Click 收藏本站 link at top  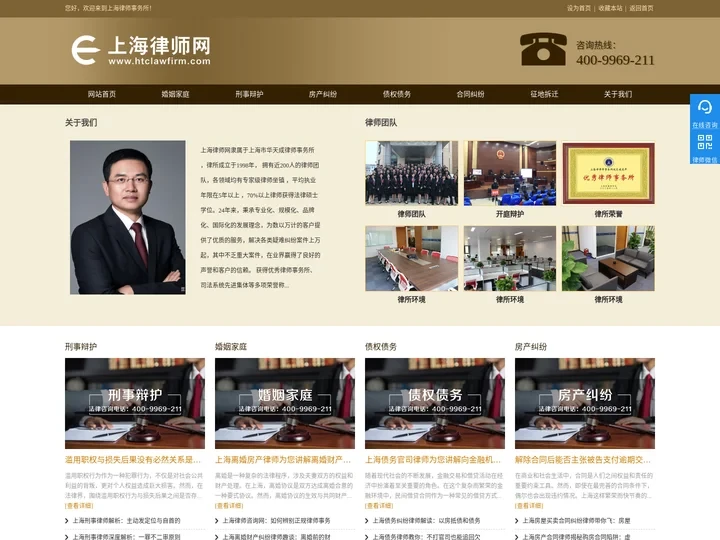610,8
